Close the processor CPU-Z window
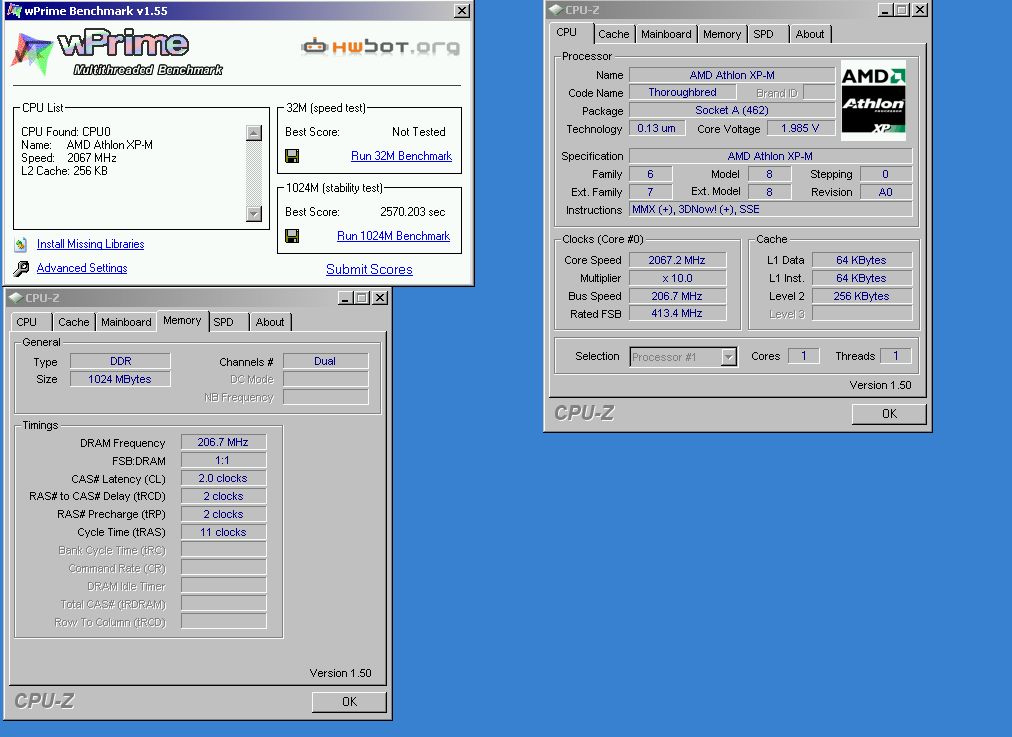The height and width of the screenshot is (737, 1012). point(920,10)
